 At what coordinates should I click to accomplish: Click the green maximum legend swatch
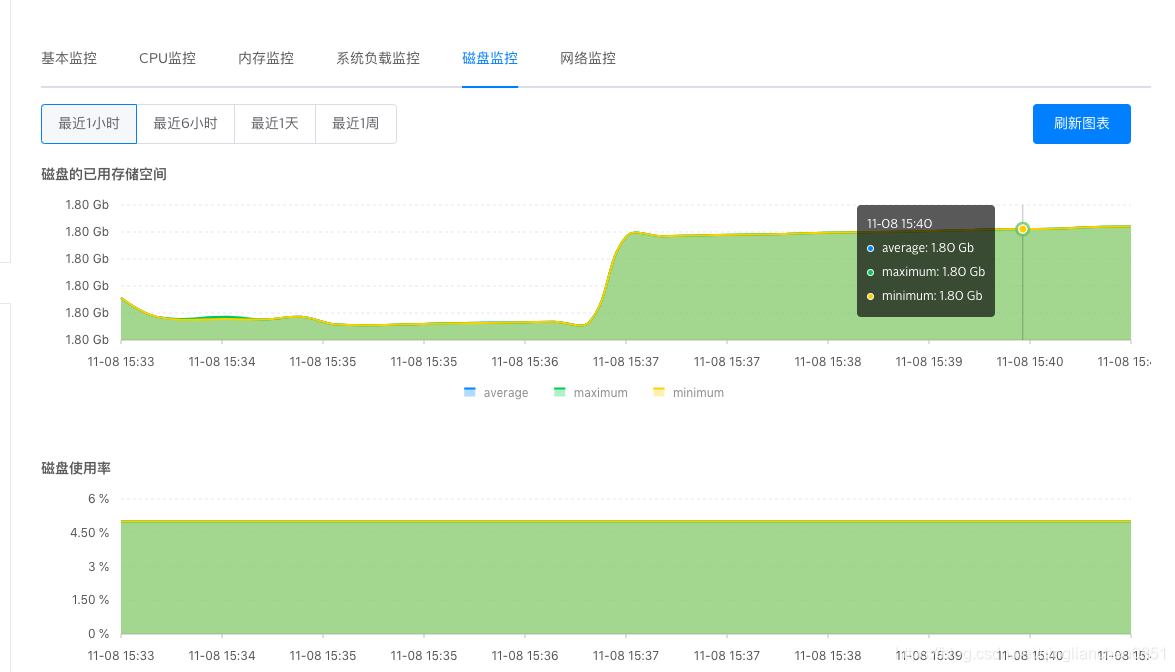(559, 392)
